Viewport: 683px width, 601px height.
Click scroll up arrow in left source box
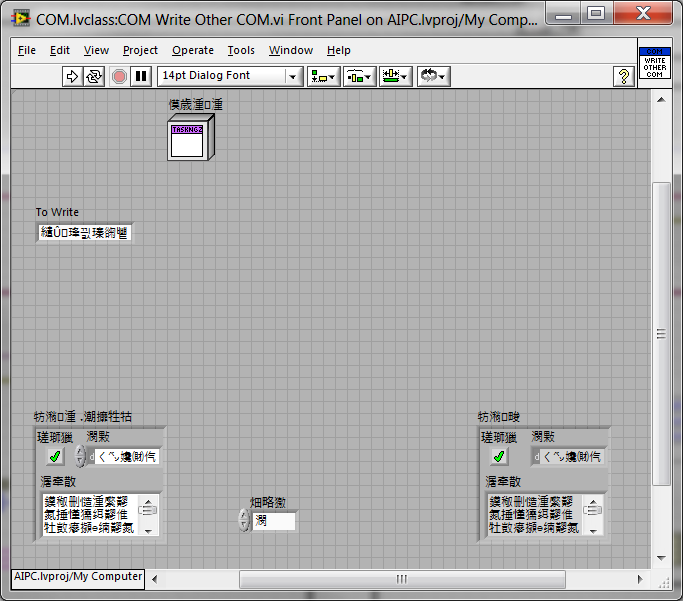point(148,501)
